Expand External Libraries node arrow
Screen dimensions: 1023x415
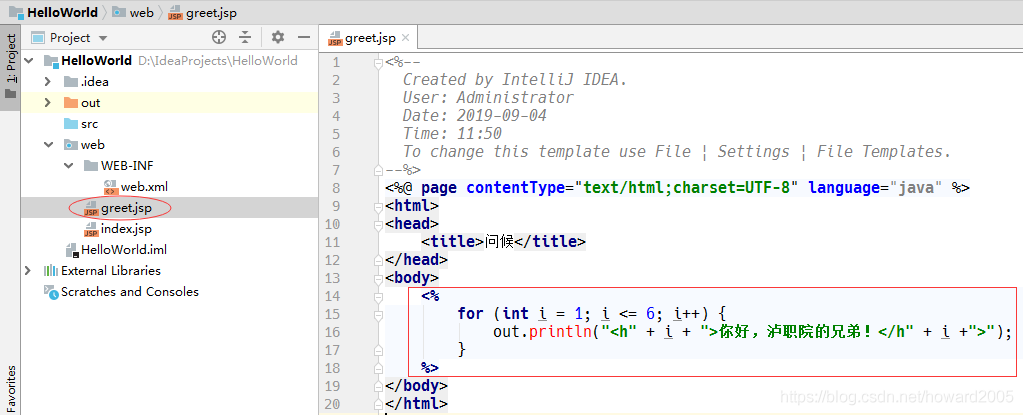[28, 270]
